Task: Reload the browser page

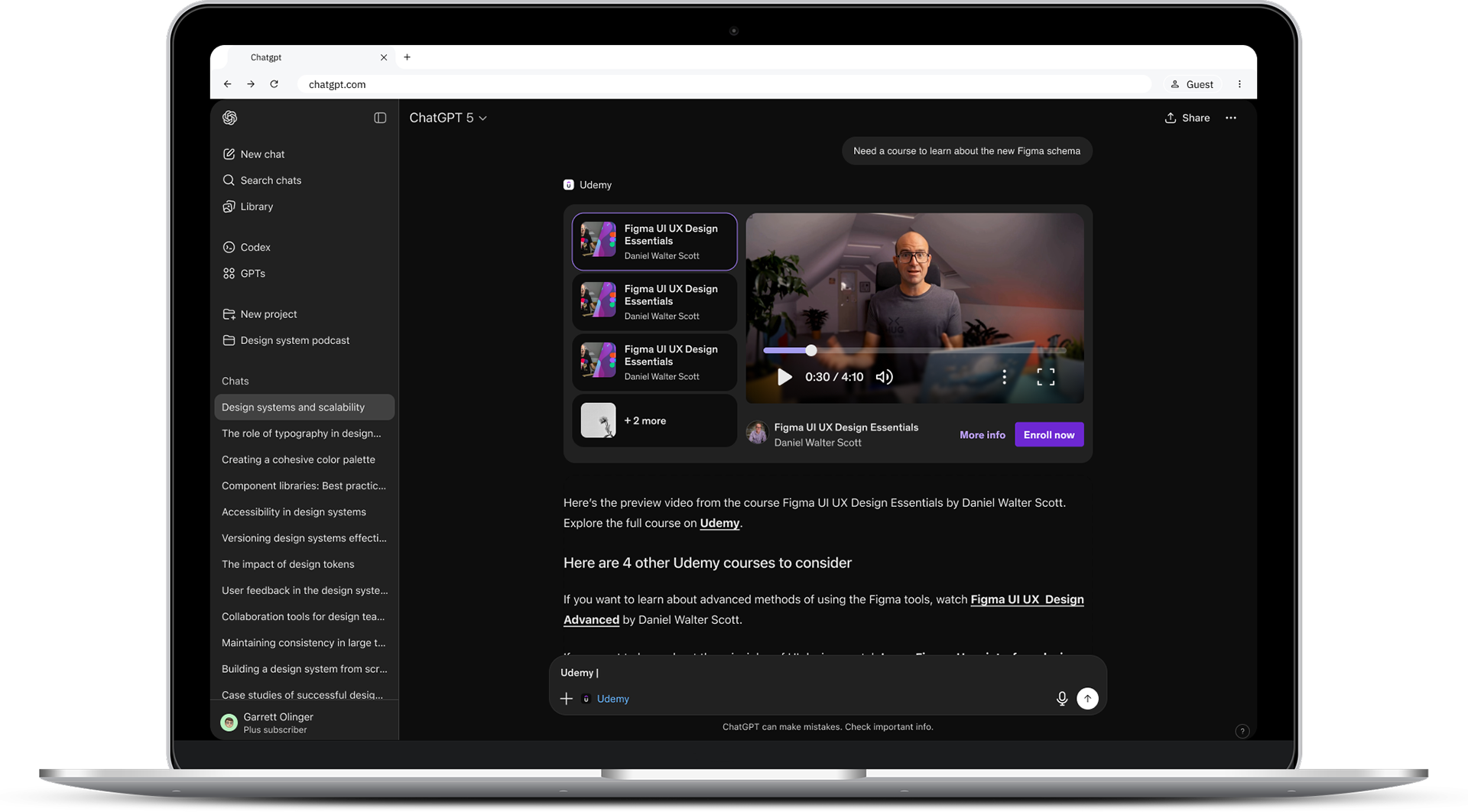Action: click(x=274, y=84)
